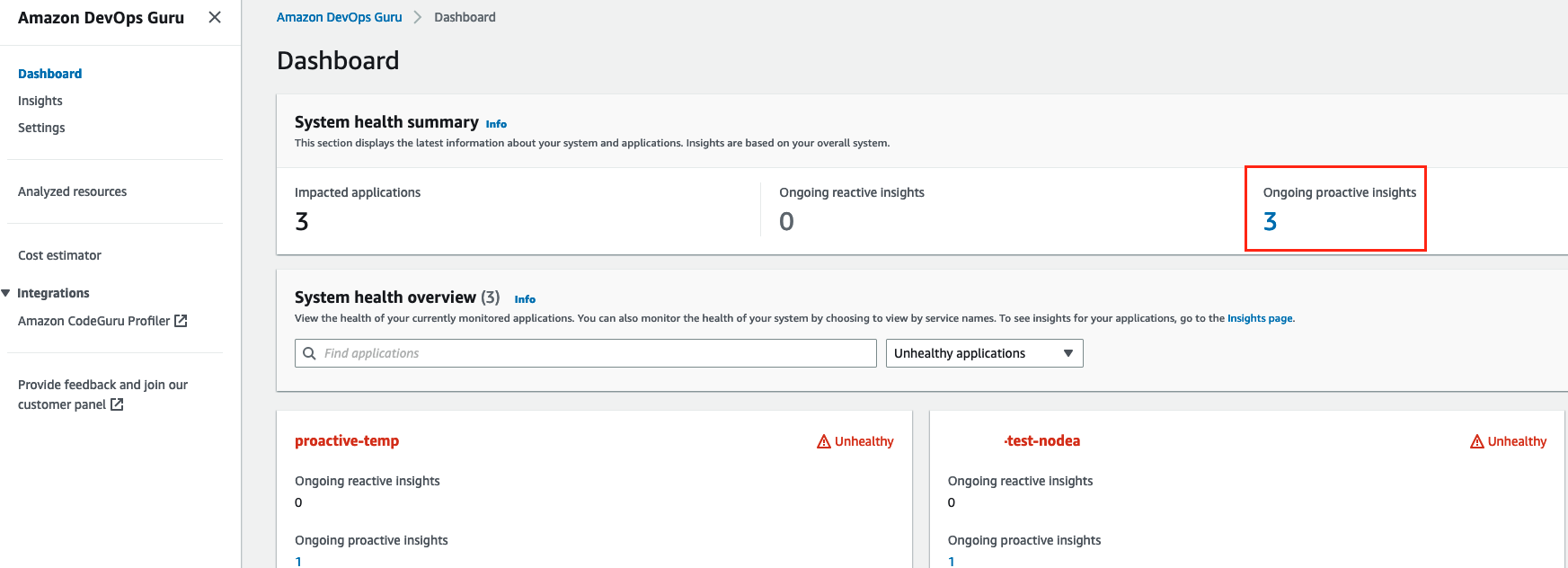Open the Insights page link

pos(1260,318)
